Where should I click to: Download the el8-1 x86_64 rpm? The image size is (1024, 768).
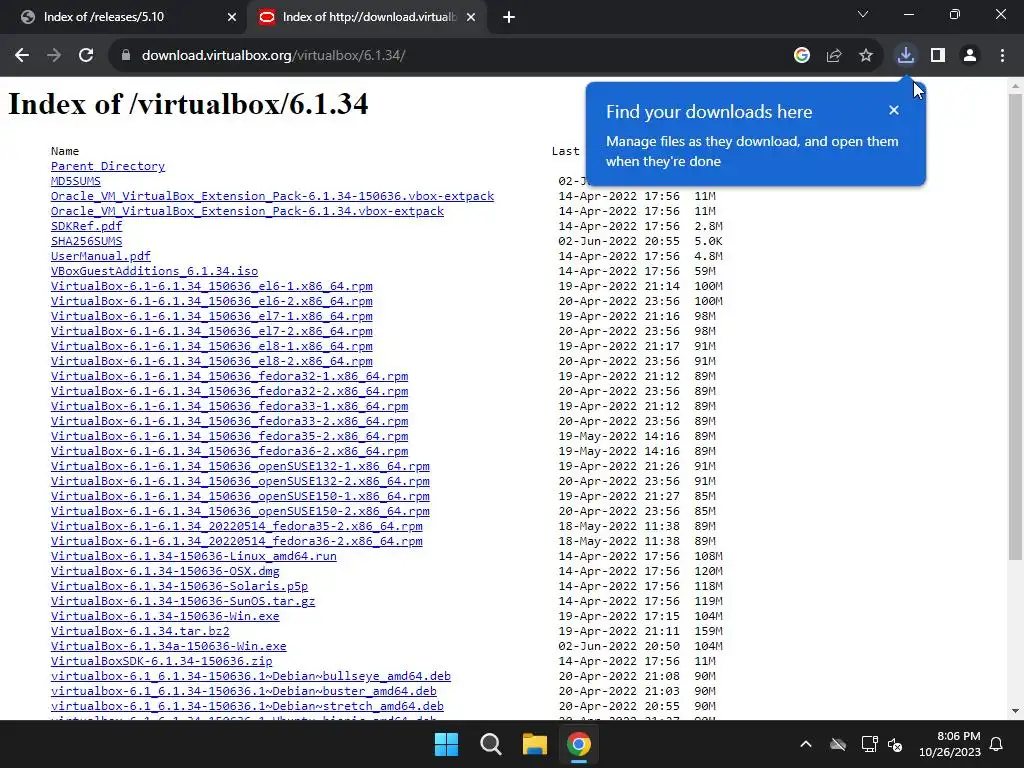[212, 346]
